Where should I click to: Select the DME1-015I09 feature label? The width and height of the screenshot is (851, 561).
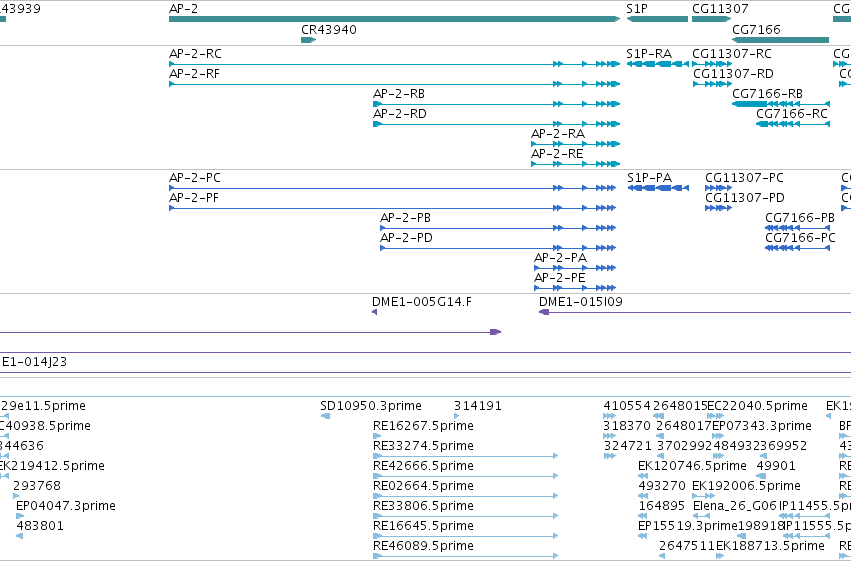pyautogui.click(x=581, y=302)
